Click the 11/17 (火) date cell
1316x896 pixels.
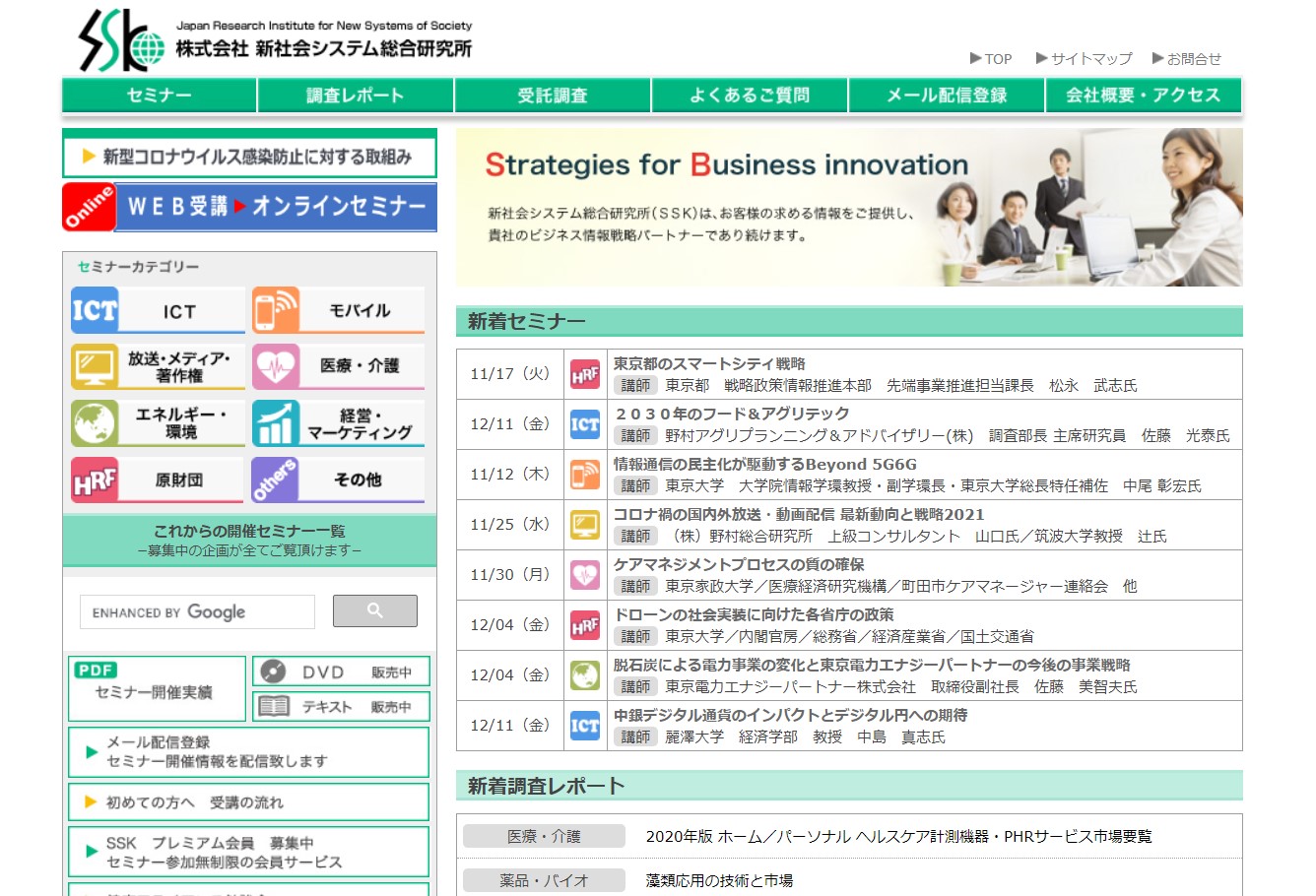click(510, 374)
